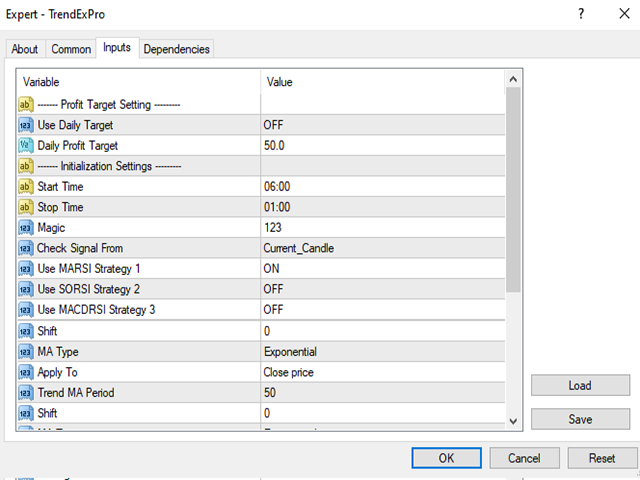Select the 'Magic' label
The height and width of the screenshot is (480, 640).
[x=51, y=227]
